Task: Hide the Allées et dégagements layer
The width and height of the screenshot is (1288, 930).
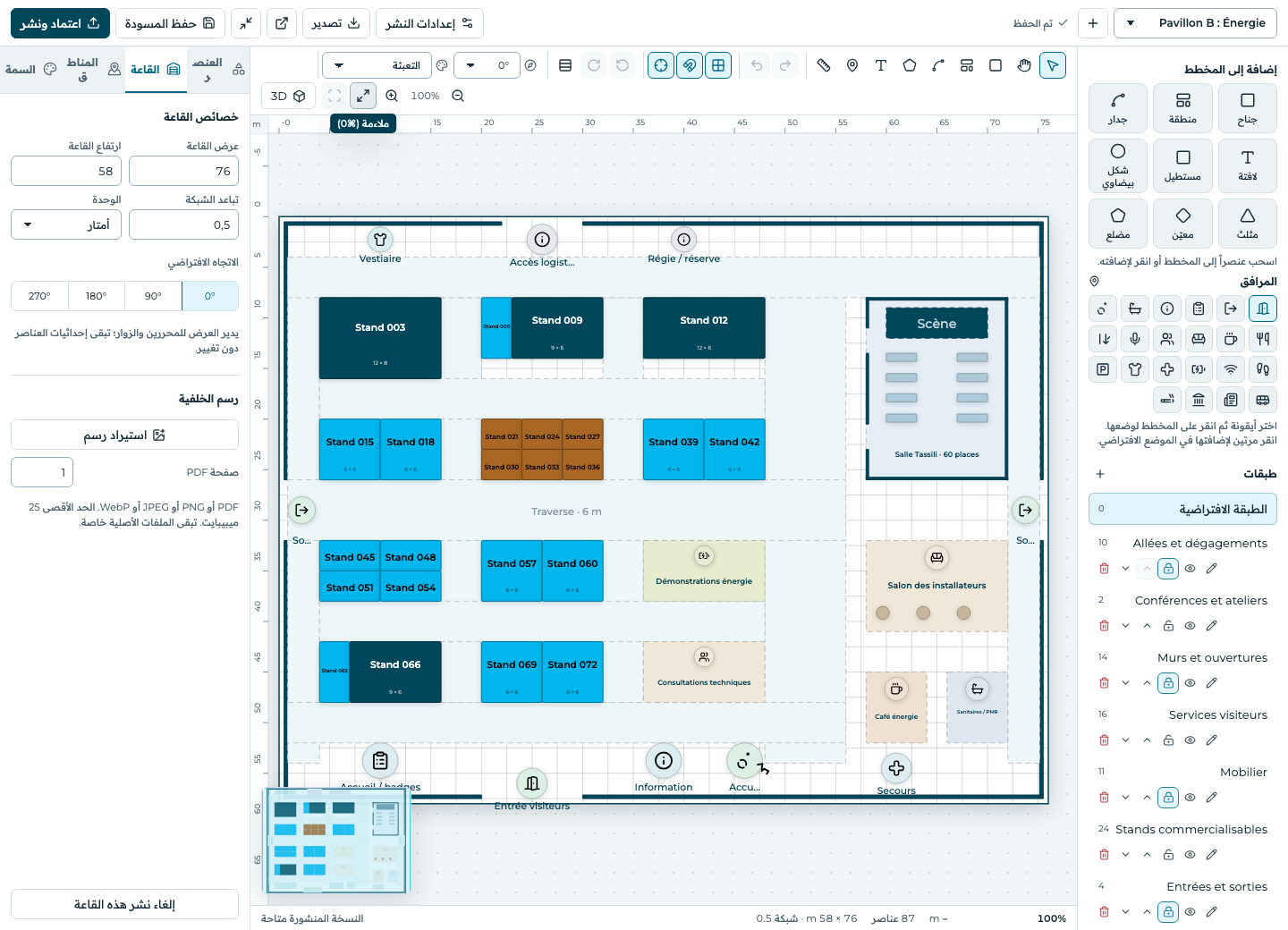Action: coord(1191,569)
